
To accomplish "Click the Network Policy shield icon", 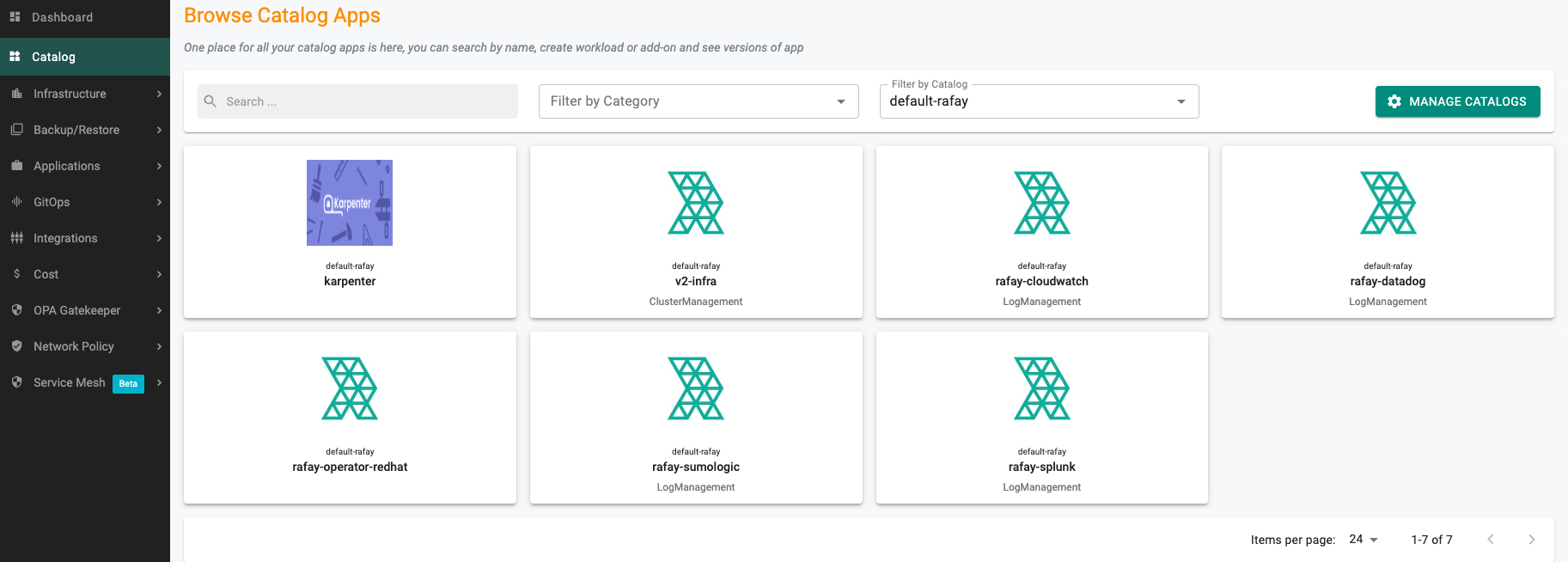I will point(16,346).
